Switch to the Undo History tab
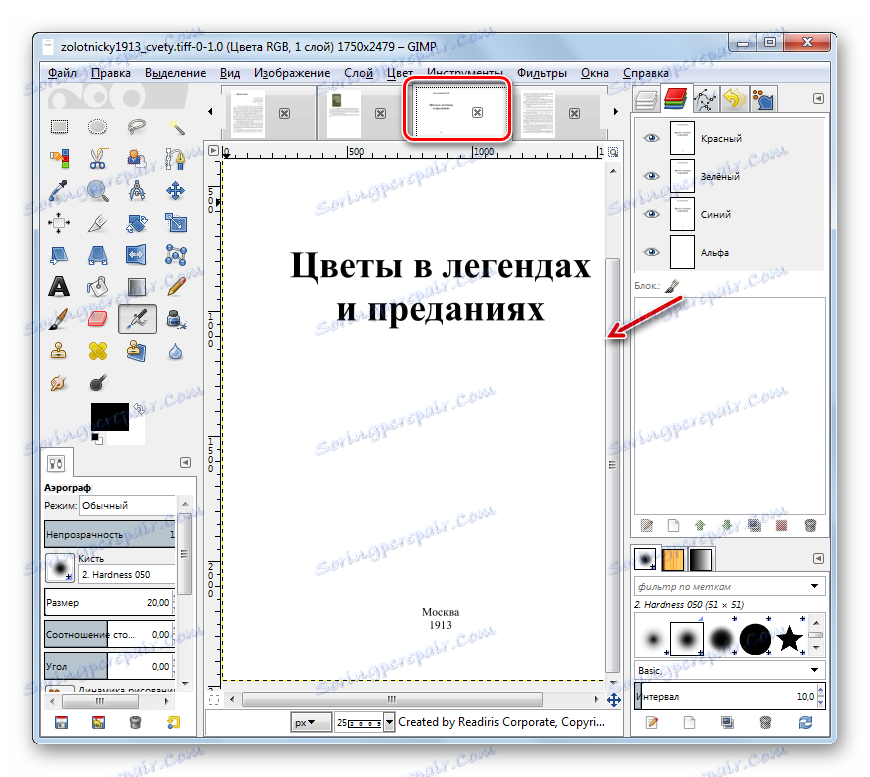The height and width of the screenshot is (777, 870). [734, 99]
